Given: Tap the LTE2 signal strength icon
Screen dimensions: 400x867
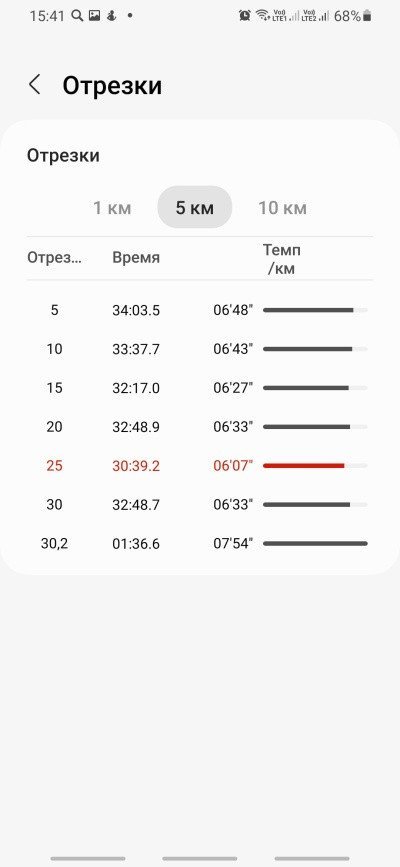Looking at the screenshot, I should [x=316, y=16].
